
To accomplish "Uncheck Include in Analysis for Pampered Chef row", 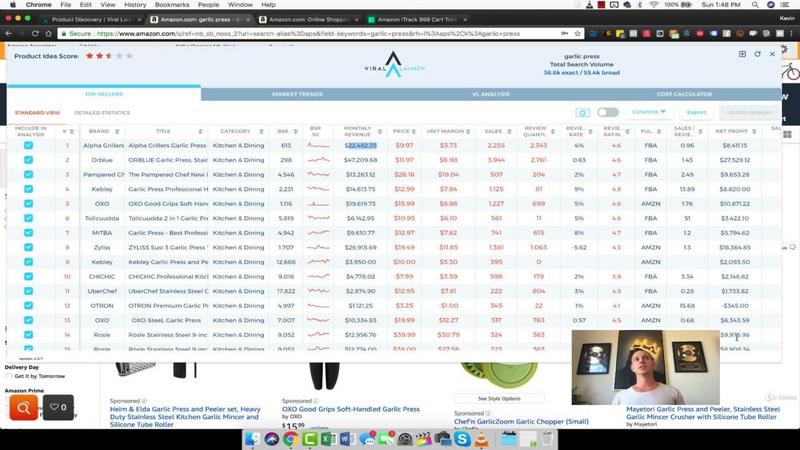I will pyautogui.click(x=29, y=174).
